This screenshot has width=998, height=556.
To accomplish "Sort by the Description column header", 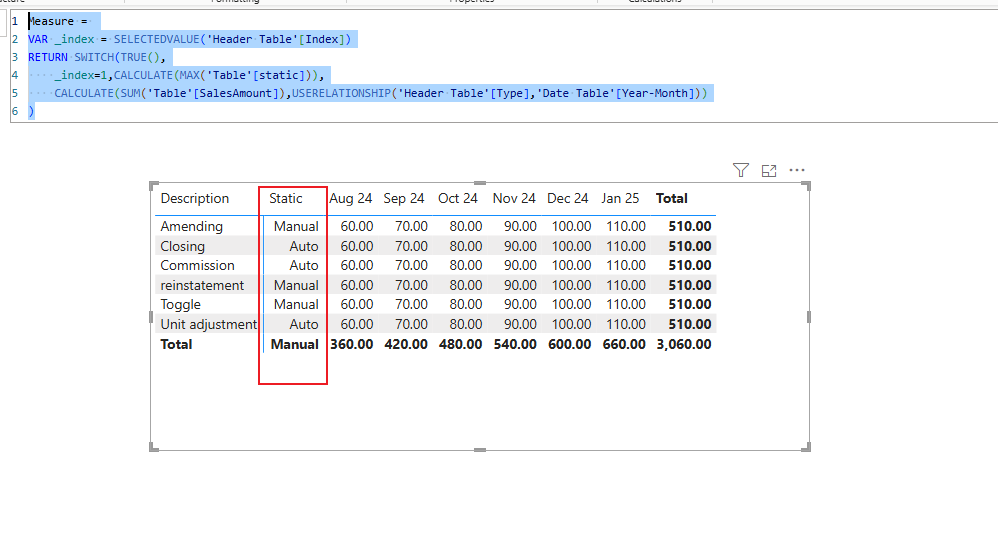I will click(x=195, y=198).
